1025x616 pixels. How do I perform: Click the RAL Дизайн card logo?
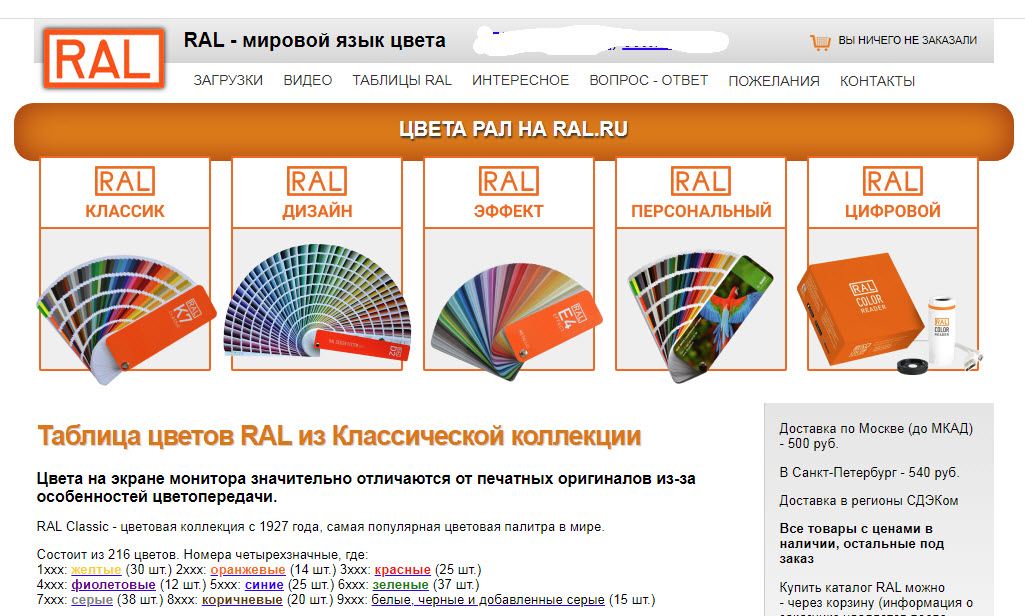[x=317, y=181]
